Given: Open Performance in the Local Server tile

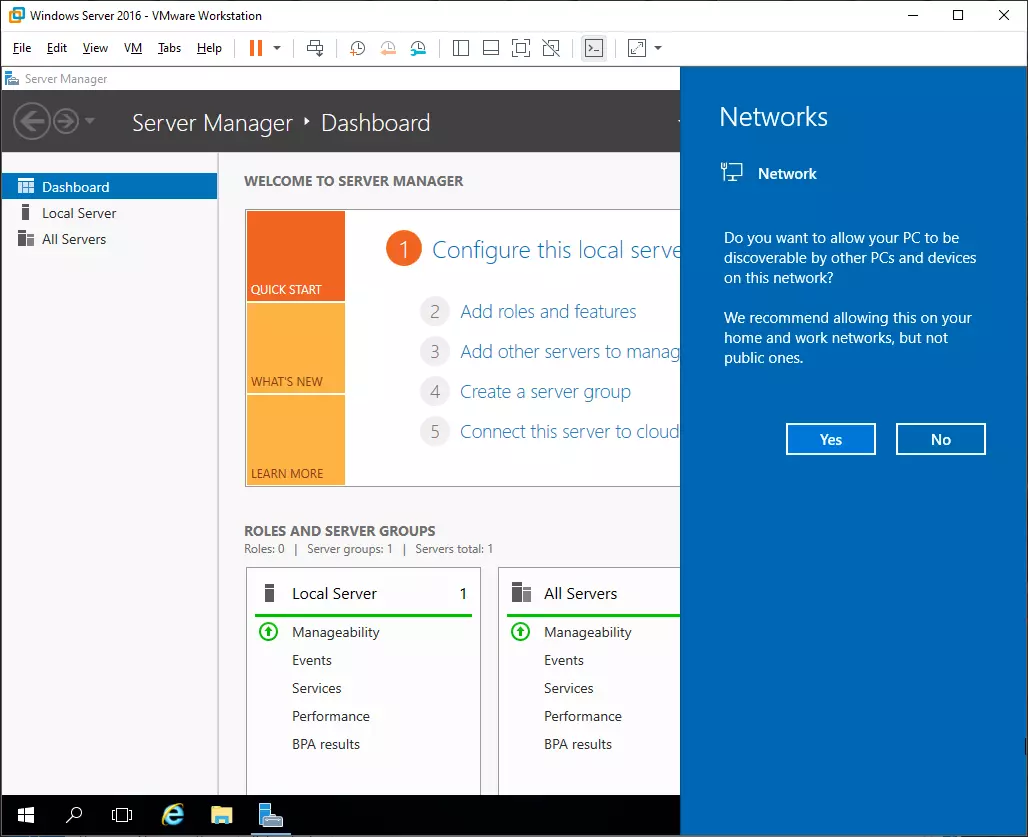Looking at the screenshot, I should point(331,716).
